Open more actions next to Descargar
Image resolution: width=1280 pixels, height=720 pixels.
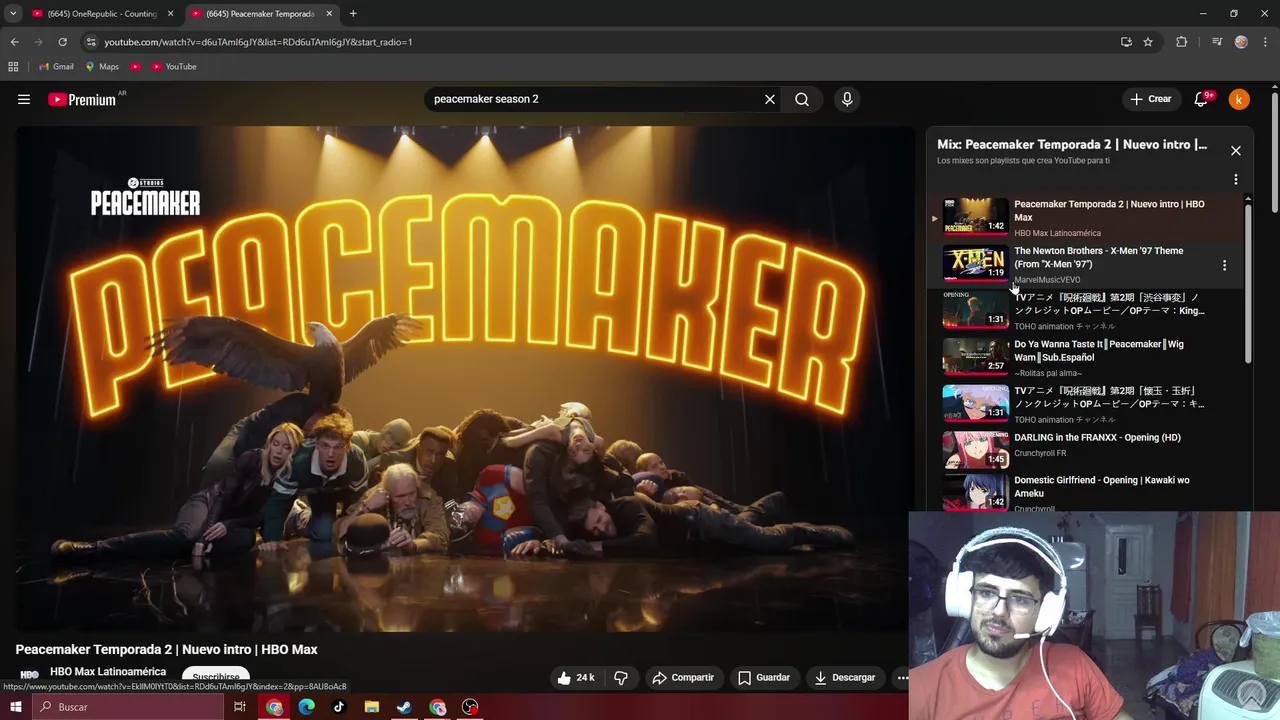(902, 677)
